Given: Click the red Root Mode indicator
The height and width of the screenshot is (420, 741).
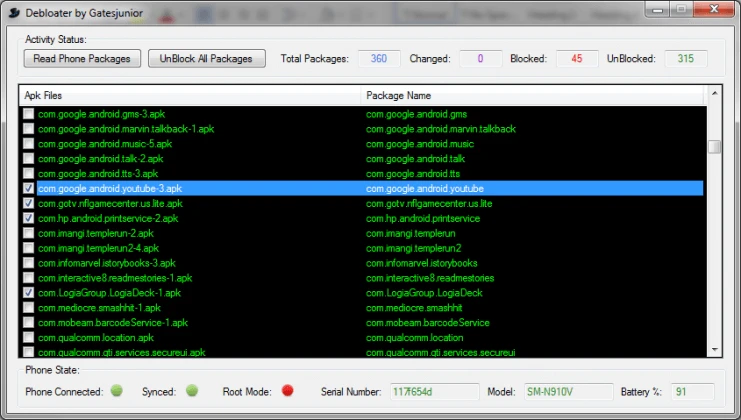Looking at the screenshot, I should [x=288, y=390].
